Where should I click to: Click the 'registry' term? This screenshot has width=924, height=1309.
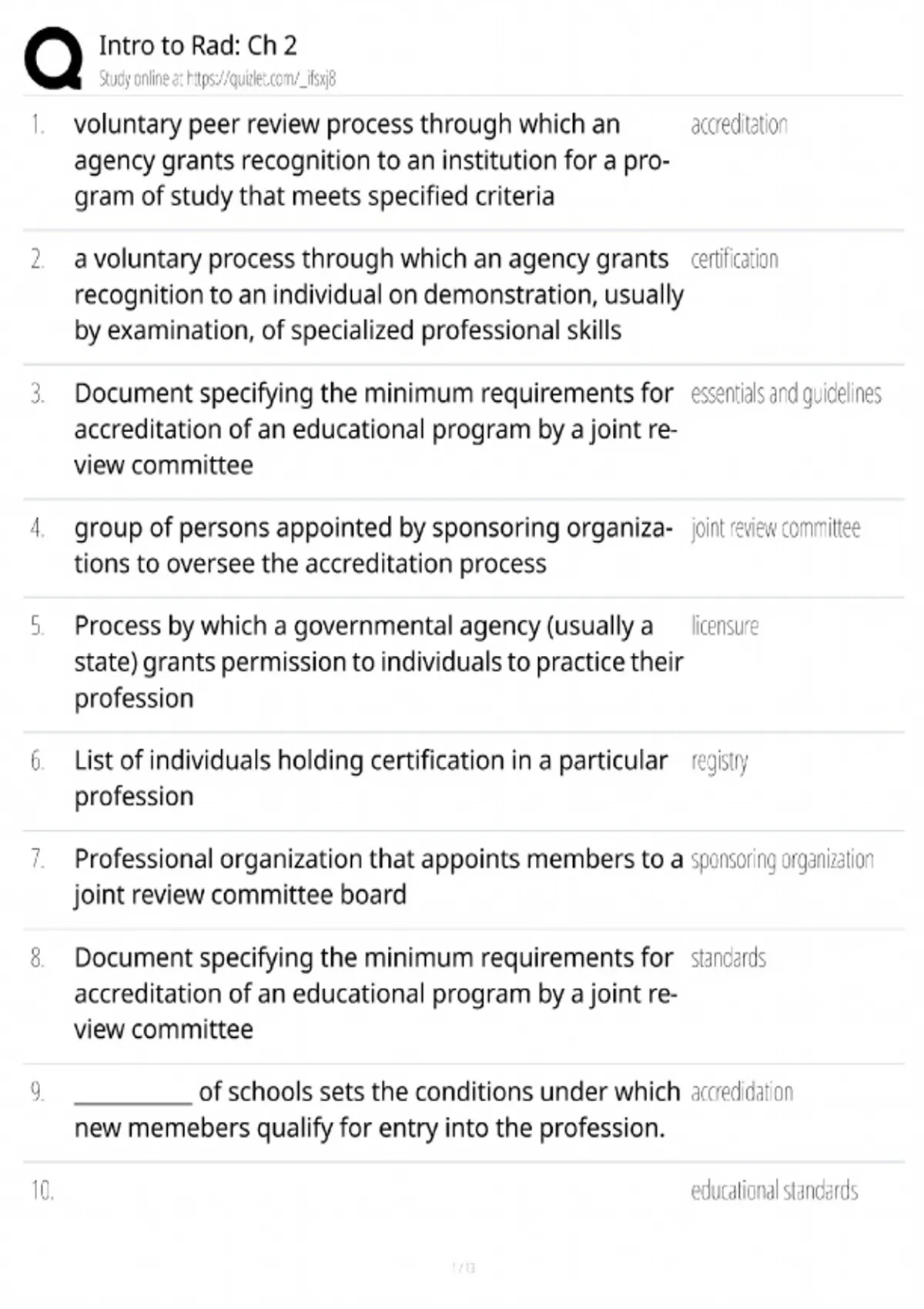(x=719, y=762)
